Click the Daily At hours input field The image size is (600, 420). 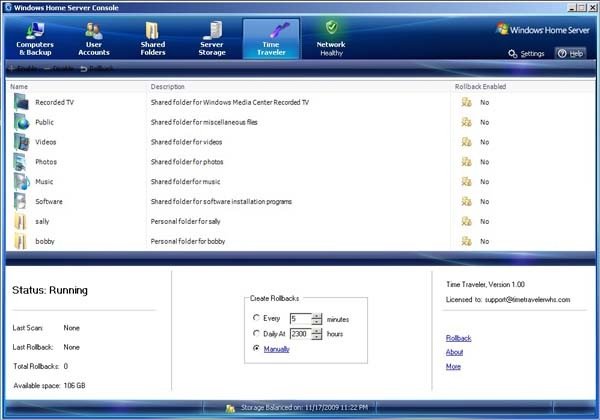[x=301, y=334]
